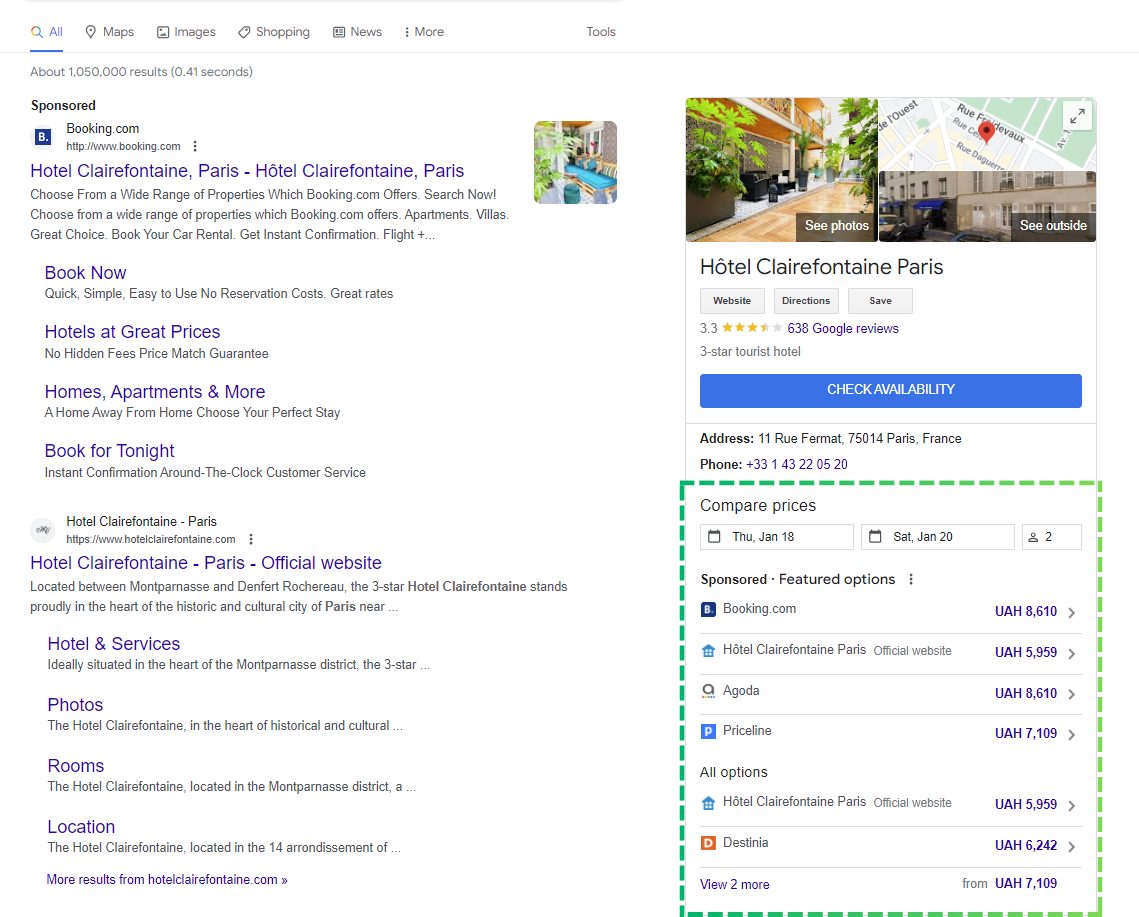Click calendar icon in check-out field
This screenshot has height=917, width=1139.
click(875, 536)
